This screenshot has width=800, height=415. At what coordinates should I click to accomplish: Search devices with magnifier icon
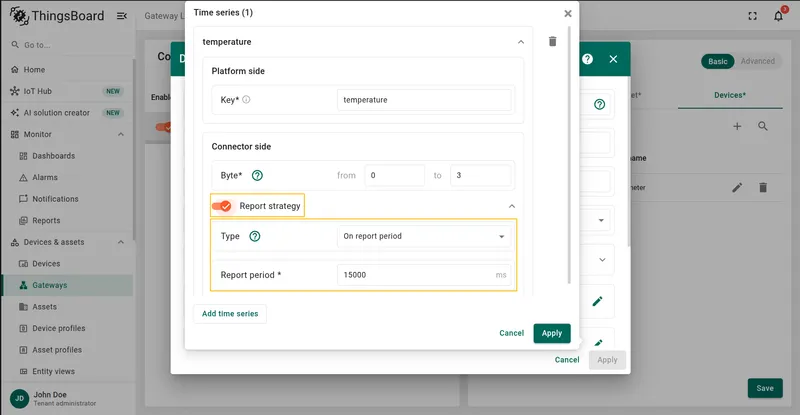[x=763, y=126]
